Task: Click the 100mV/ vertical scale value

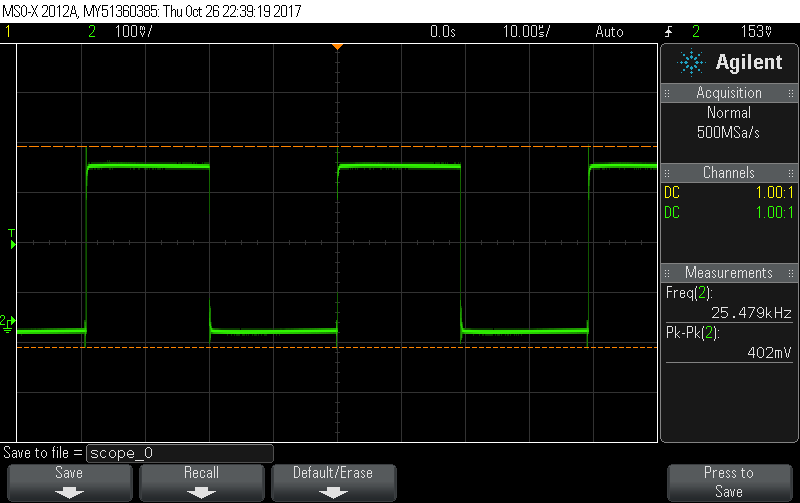Action: pos(134,32)
